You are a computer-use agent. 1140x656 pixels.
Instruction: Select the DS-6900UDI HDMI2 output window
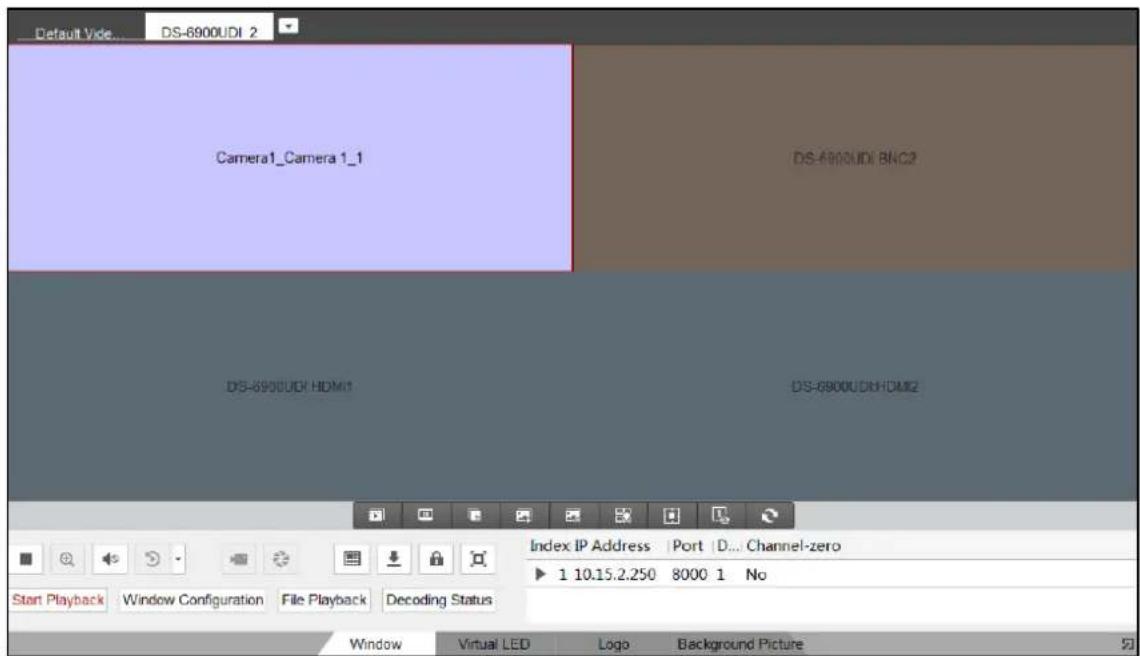click(x=854, y=386)
